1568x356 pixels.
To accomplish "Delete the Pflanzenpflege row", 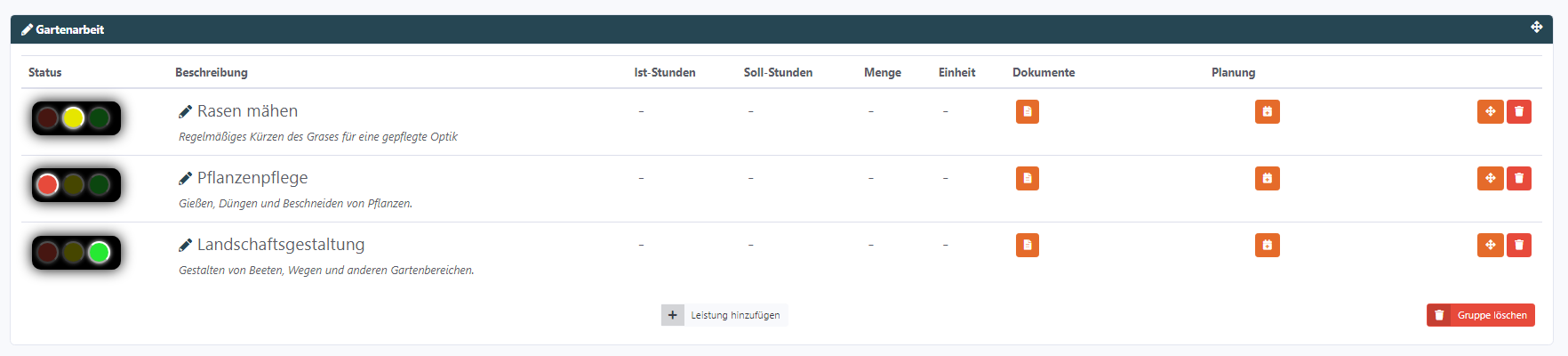I will pos(1519,178).
